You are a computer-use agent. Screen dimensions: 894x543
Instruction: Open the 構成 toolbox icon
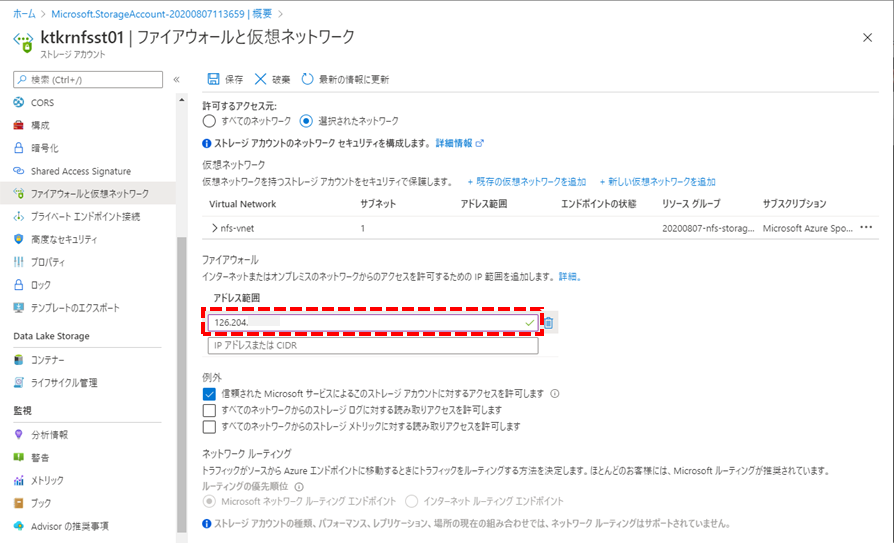pyautogui.click(x=19, y=125)
